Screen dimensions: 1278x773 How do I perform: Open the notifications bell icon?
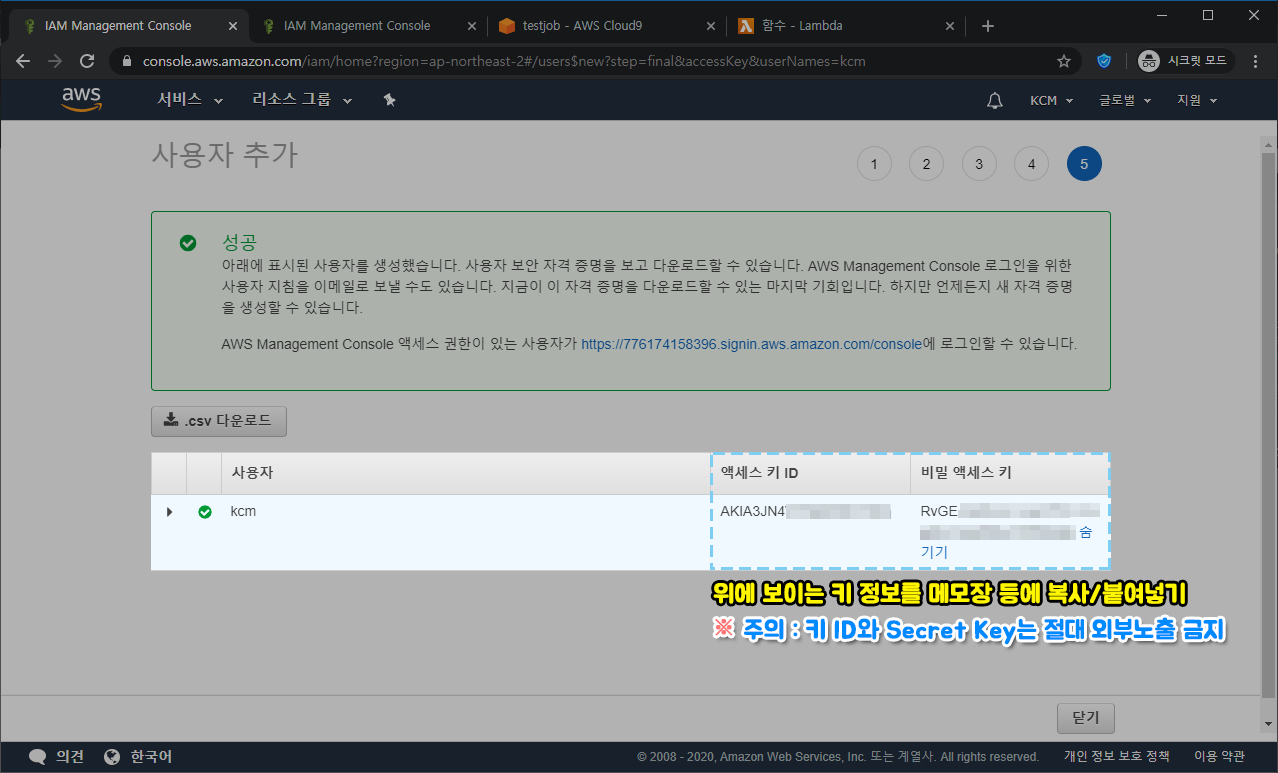pyautogui.click(x=994, y=101)
